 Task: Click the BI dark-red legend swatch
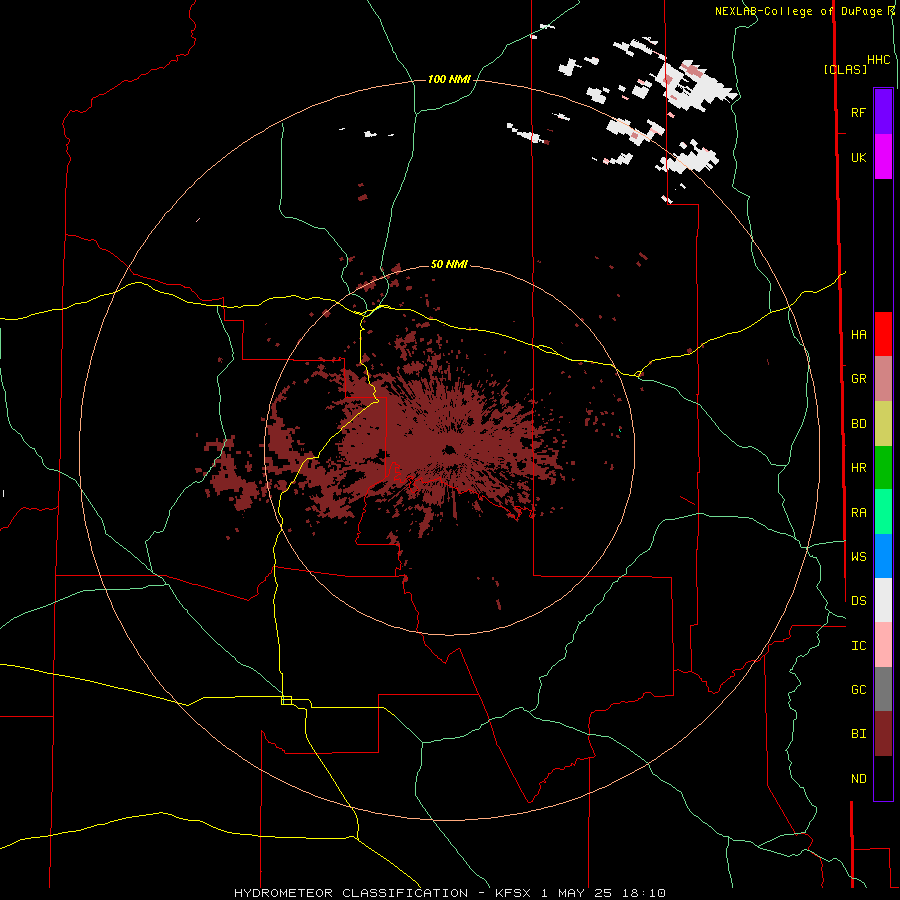click(883, 734)
